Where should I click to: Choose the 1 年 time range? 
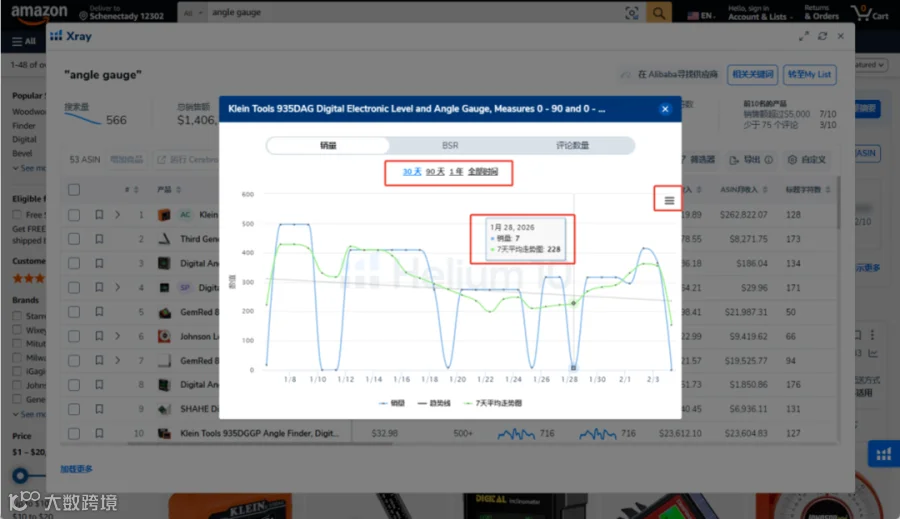tap(456, 172)
